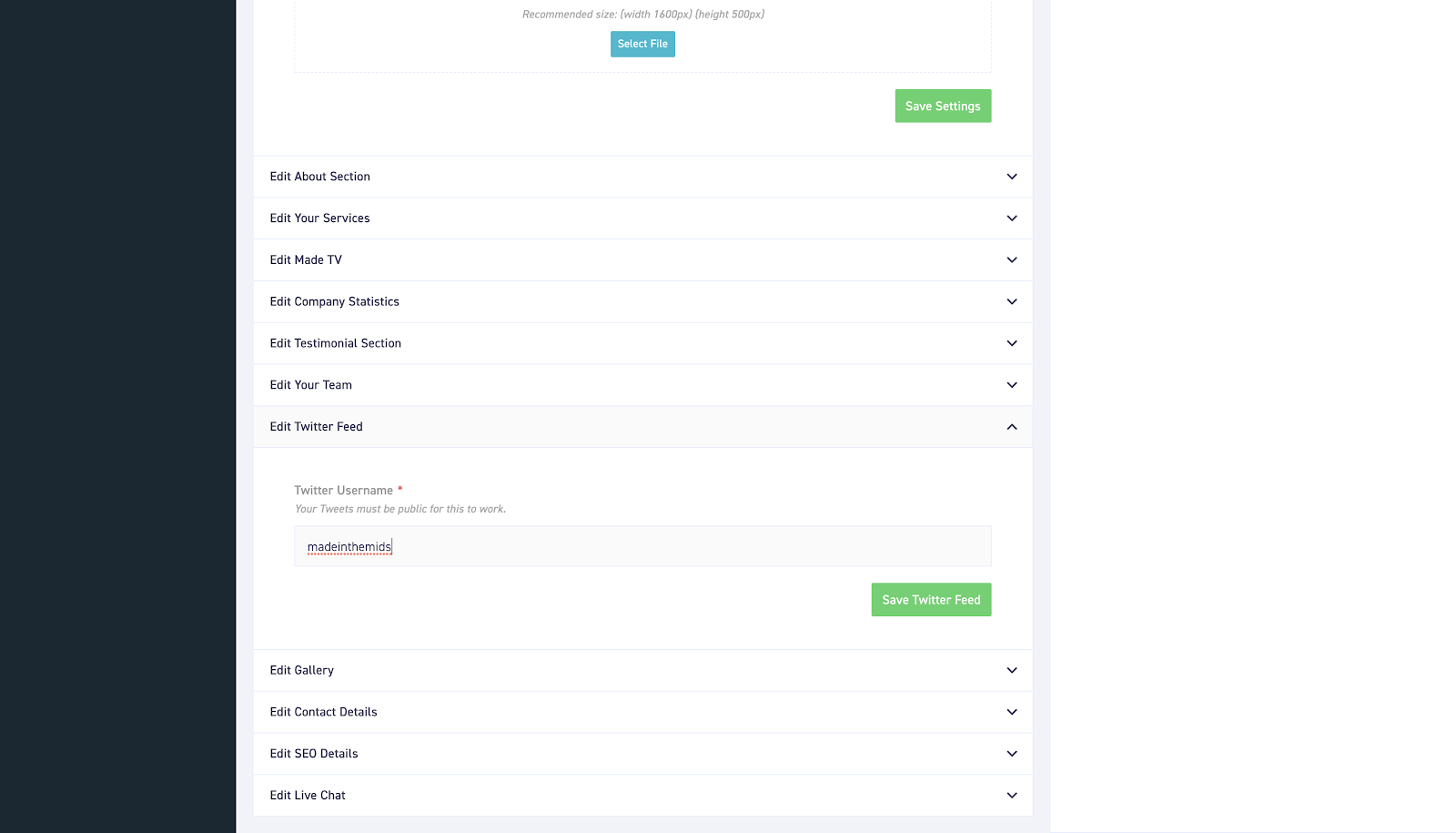Image resolution: width=1456 pixels, height=833 pixels.
Task: Open the Edit Company Statistics title
Action: pos(335,301)
